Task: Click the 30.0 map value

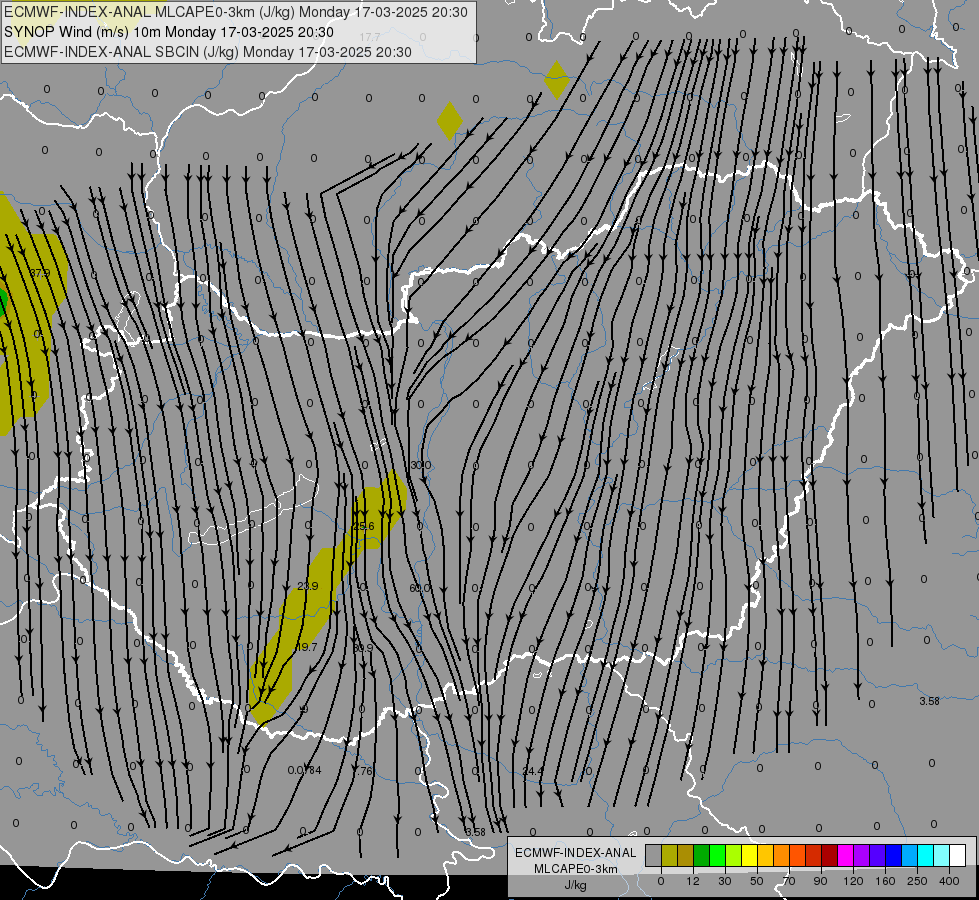Action: coord(420,465)
